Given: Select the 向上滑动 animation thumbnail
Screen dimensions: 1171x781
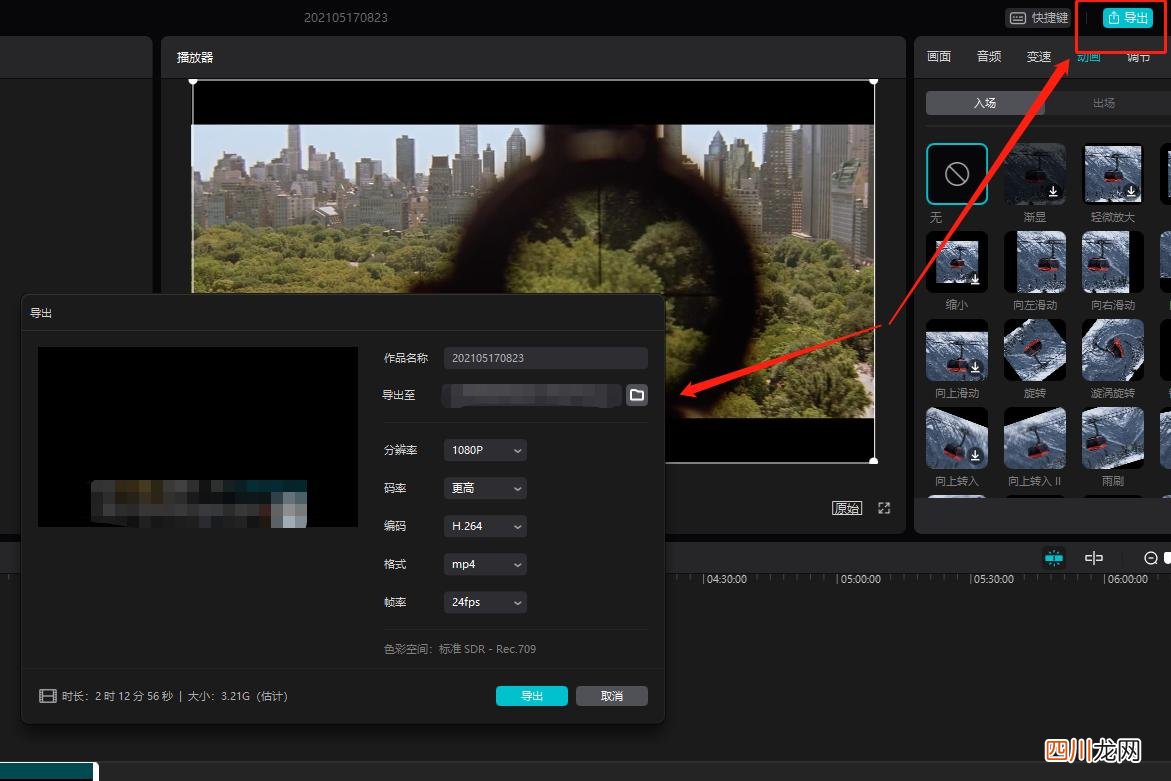Looking at the screenshot, I should 957,350.
